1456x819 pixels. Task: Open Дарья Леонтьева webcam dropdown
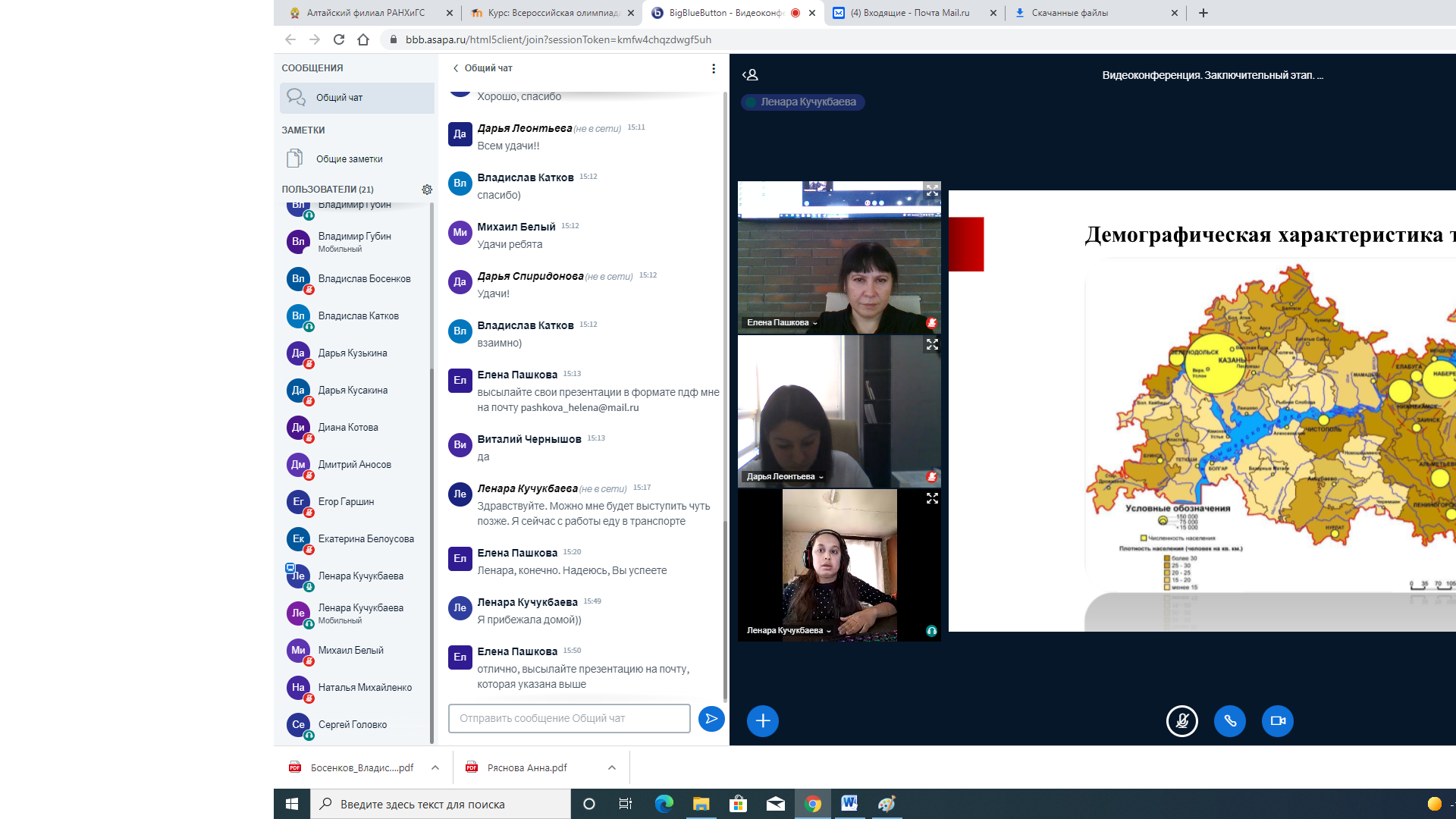pyautogui.click(x=785, y=477)
